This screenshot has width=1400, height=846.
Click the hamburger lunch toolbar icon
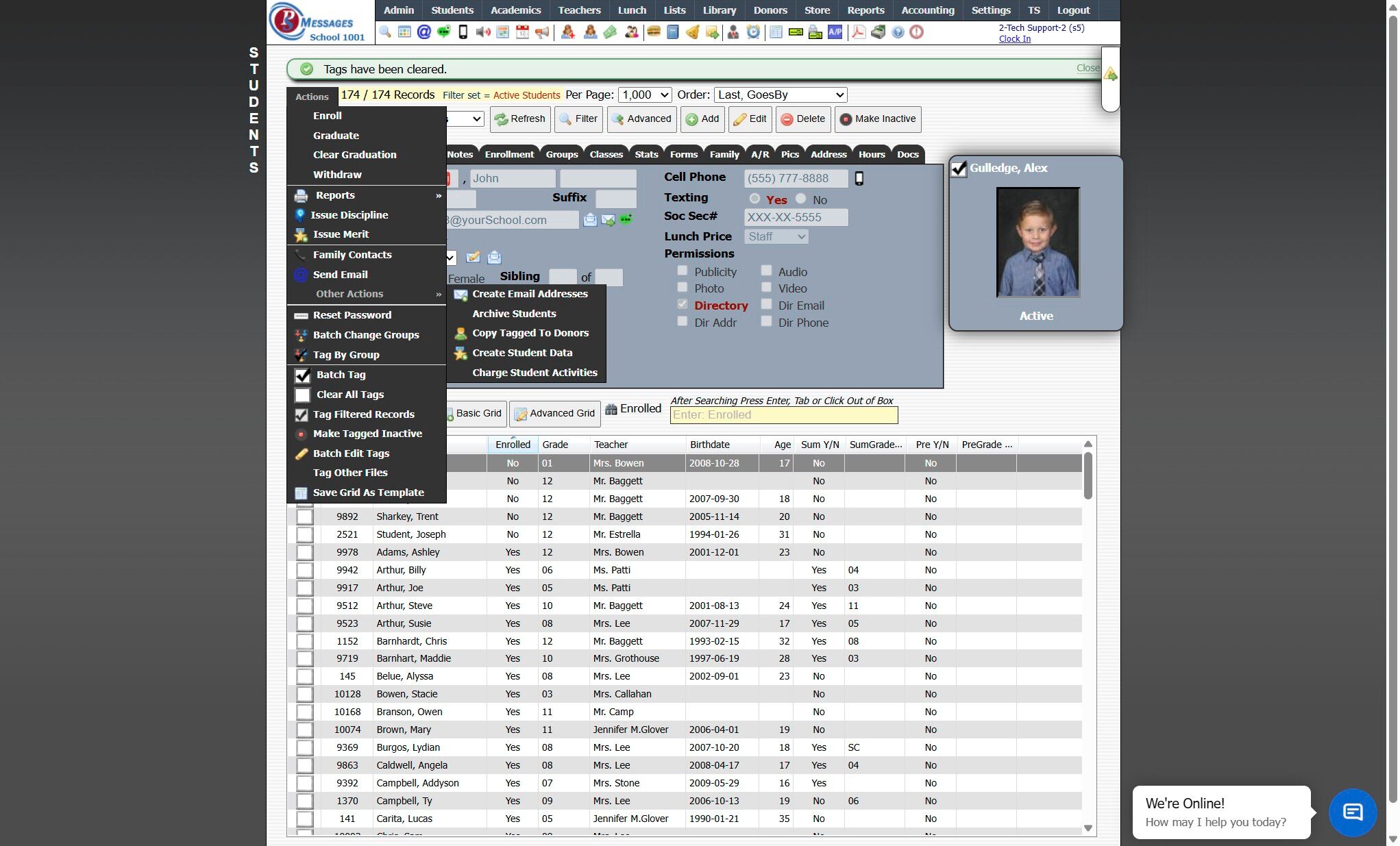pyautogui.click(x=653, y=32)
